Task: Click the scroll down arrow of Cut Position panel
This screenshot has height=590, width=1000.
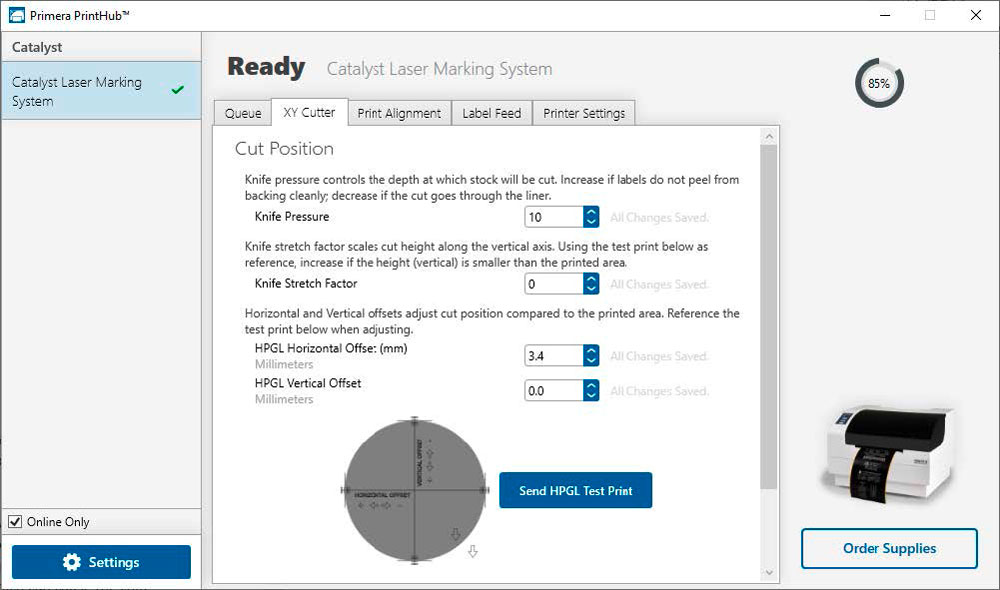Action: (769, 573)
